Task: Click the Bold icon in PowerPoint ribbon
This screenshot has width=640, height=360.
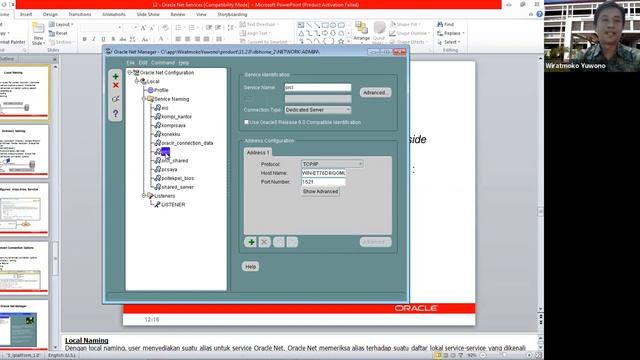Action: (84, 39)
